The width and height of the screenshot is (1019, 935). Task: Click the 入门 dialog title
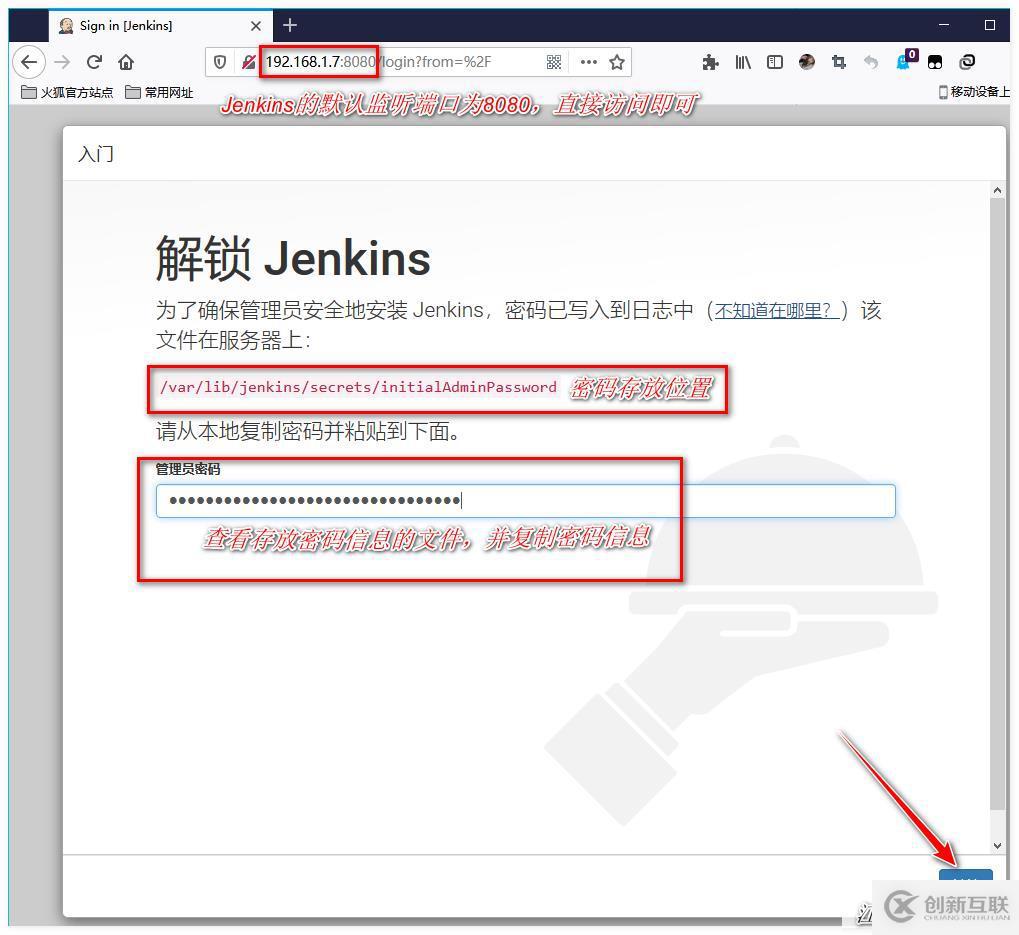coord(96,154)
